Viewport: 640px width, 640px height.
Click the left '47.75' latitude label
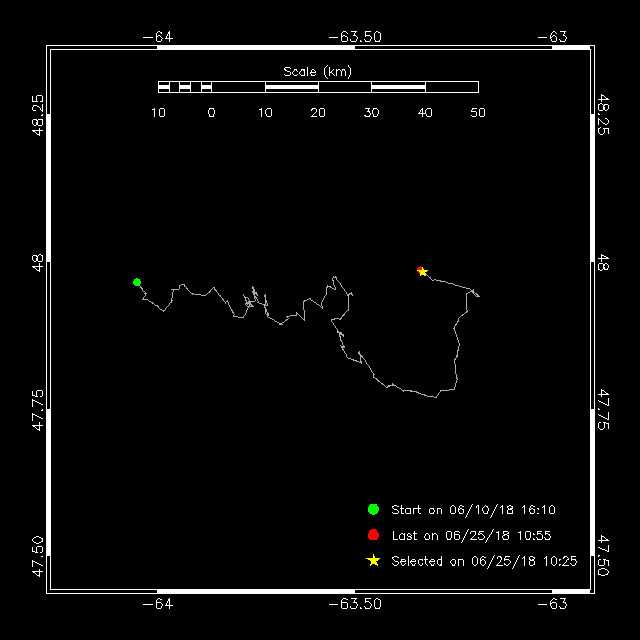38,410
